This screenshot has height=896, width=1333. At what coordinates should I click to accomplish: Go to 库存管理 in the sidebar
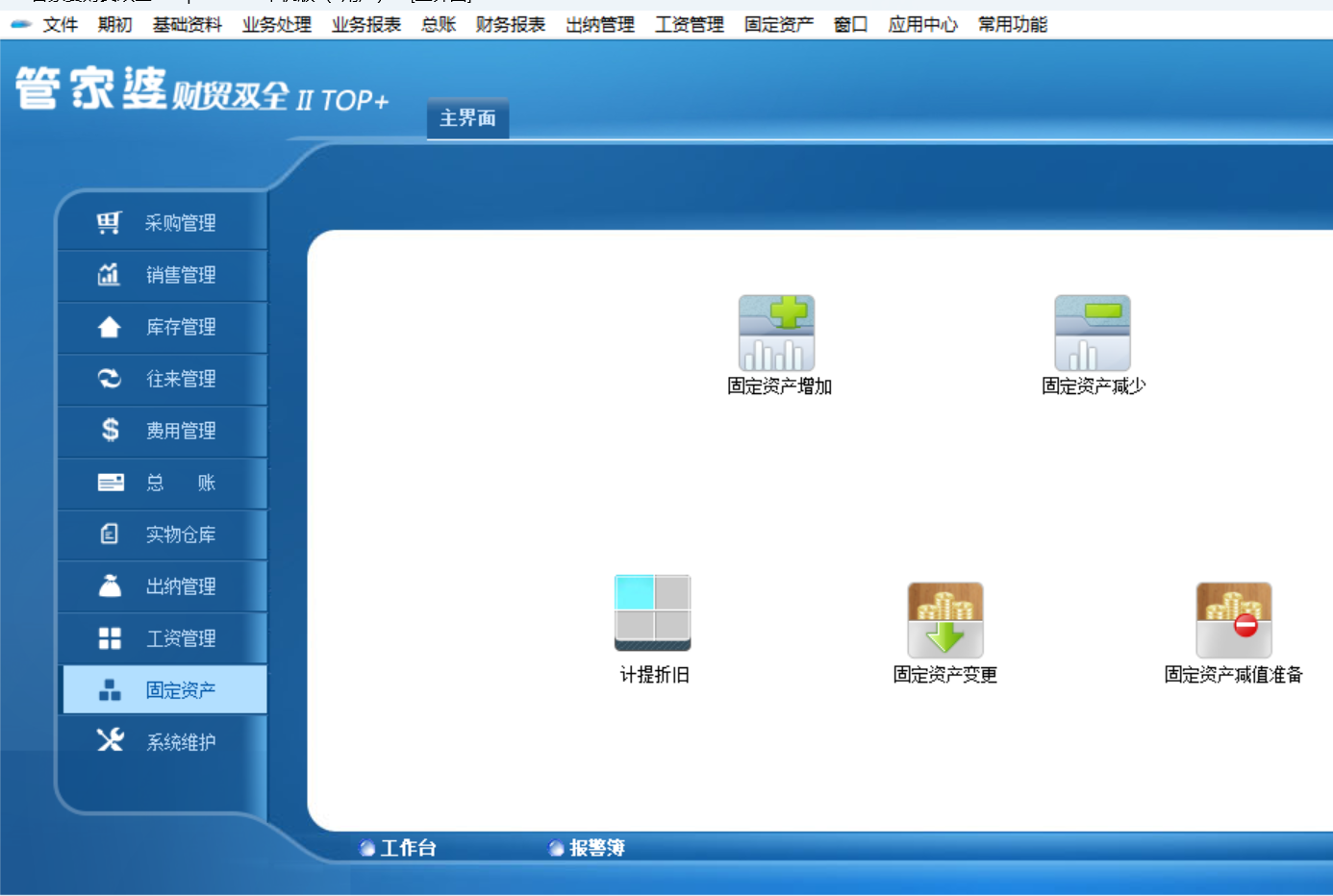(163, 327)
